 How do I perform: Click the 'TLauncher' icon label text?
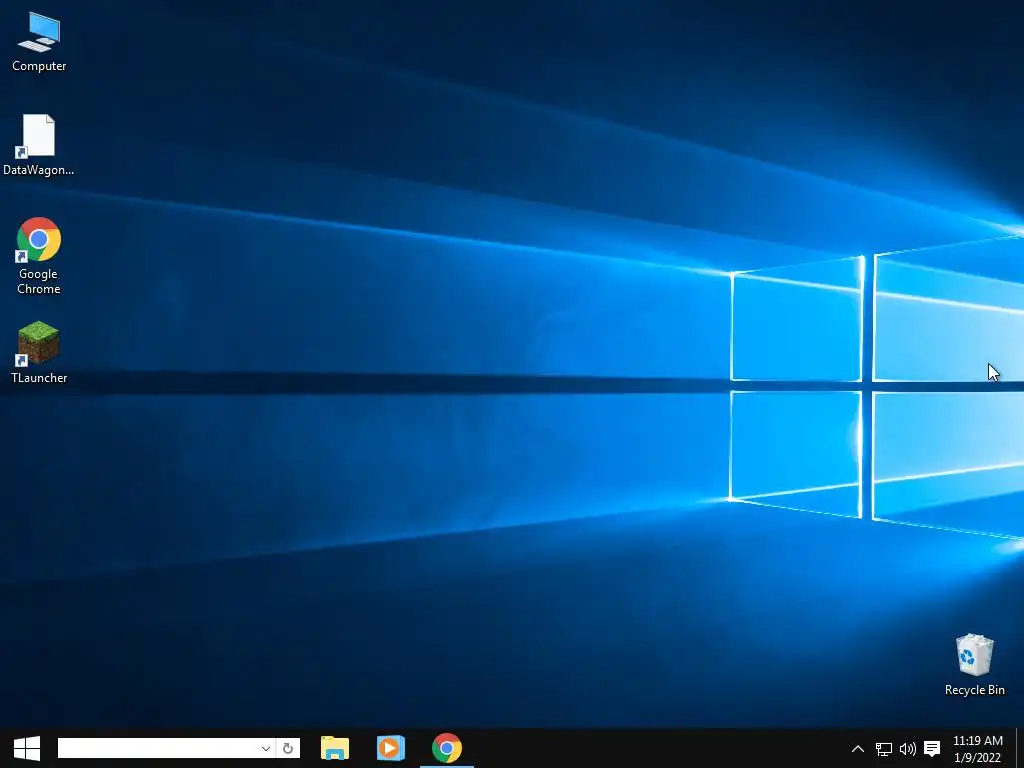[39, 378]
